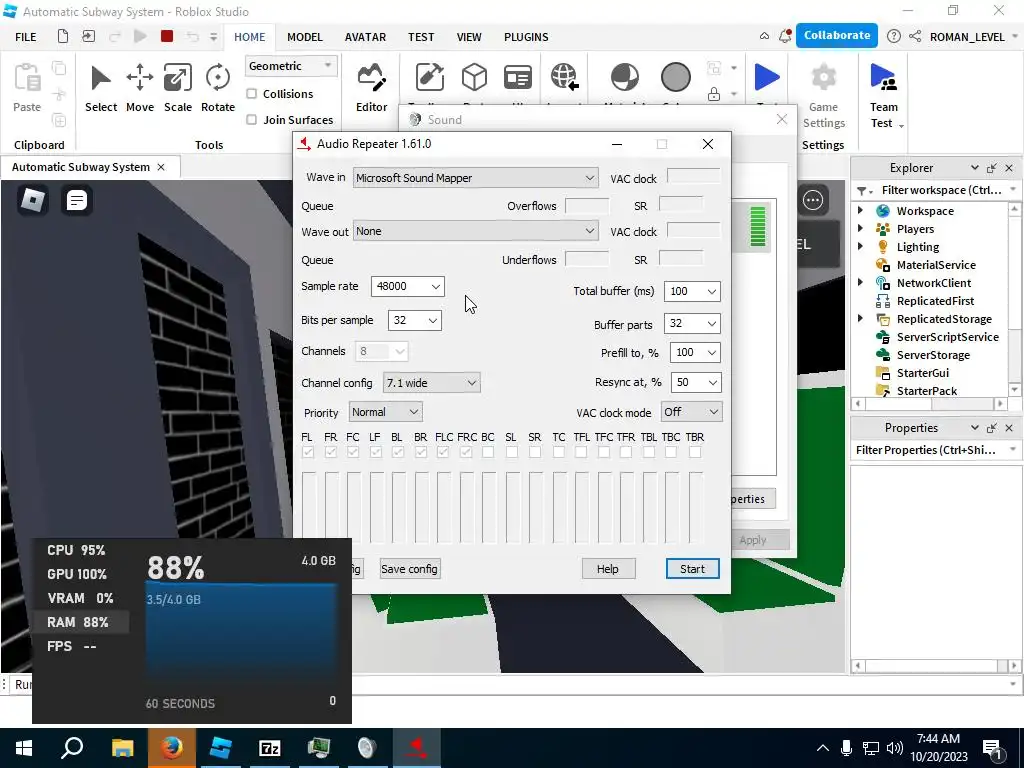Viewport: 1024px width, 768px height.
Task: Open File Explorer from the taskbar
Action: click(123, 748)
